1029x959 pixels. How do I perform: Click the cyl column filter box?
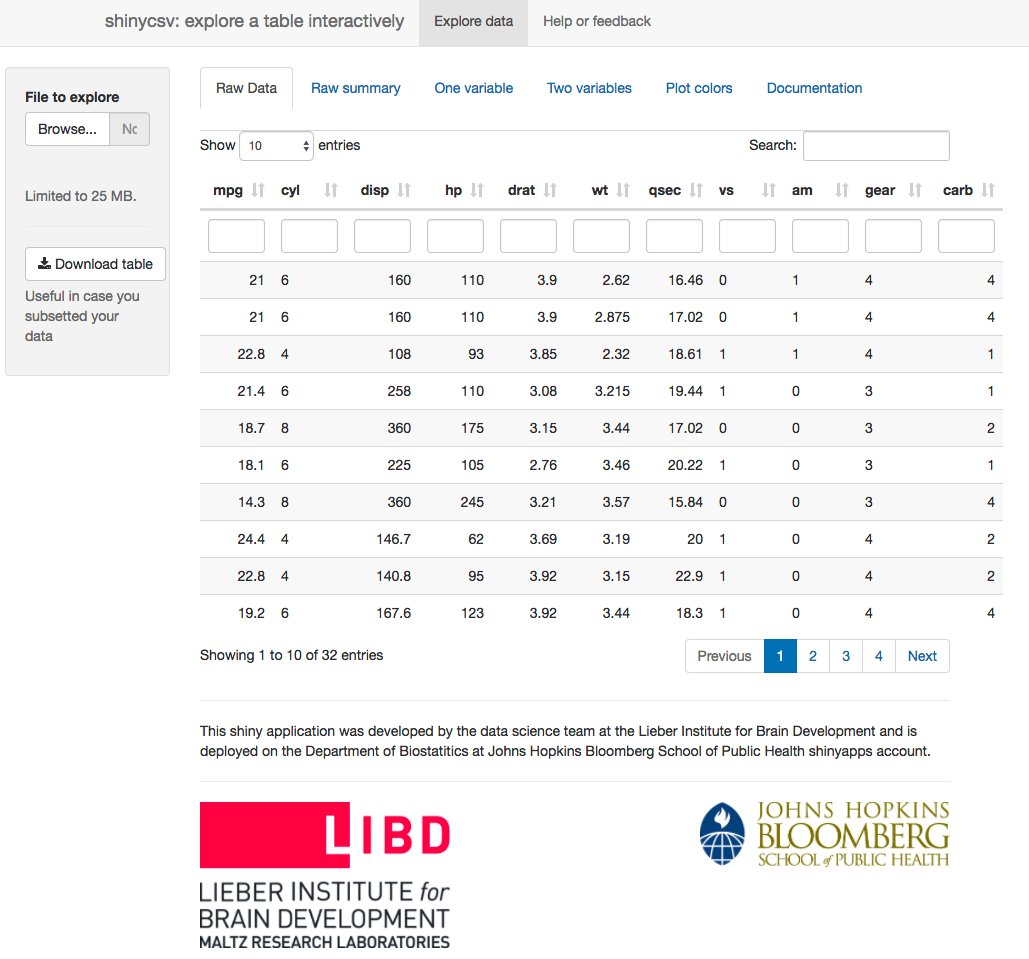point(309,236)
